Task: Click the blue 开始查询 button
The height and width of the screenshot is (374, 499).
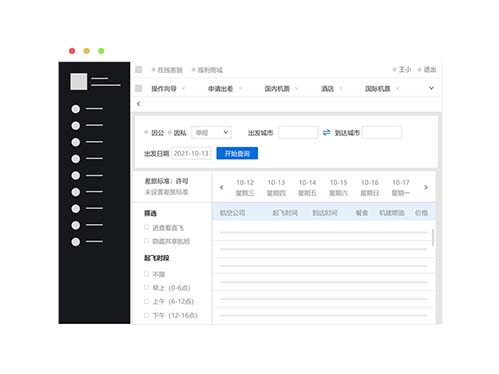Action: 237,153
